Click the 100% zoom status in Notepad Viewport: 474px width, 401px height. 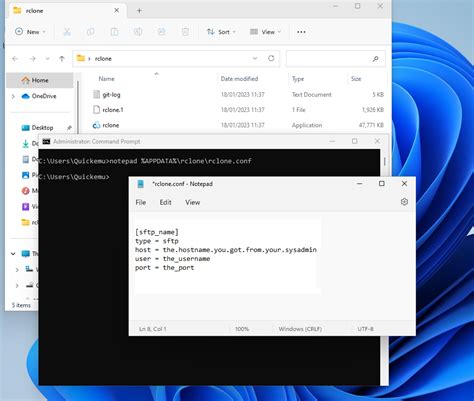tap(242, 329)
